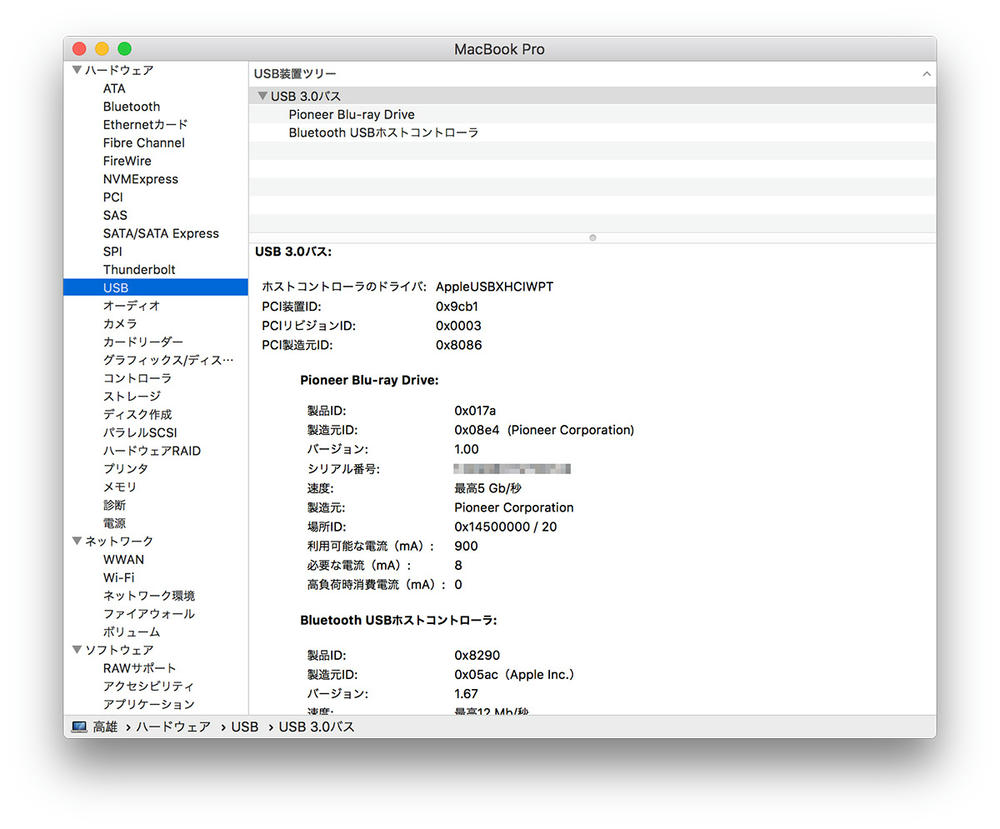Select PCI in the sidebar
Viewport: 1000px width, 829px height.
point(113,197)
